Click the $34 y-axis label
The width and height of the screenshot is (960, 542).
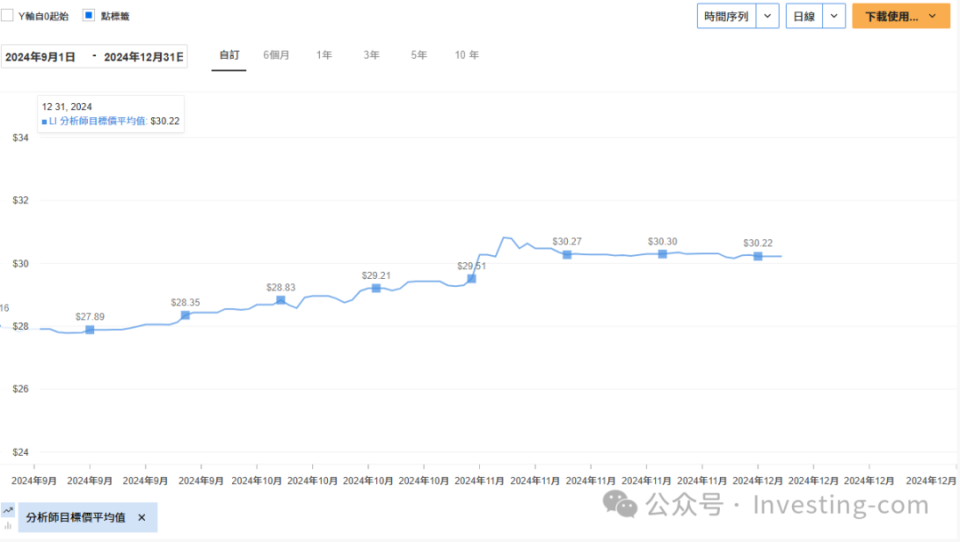[20, 138]
